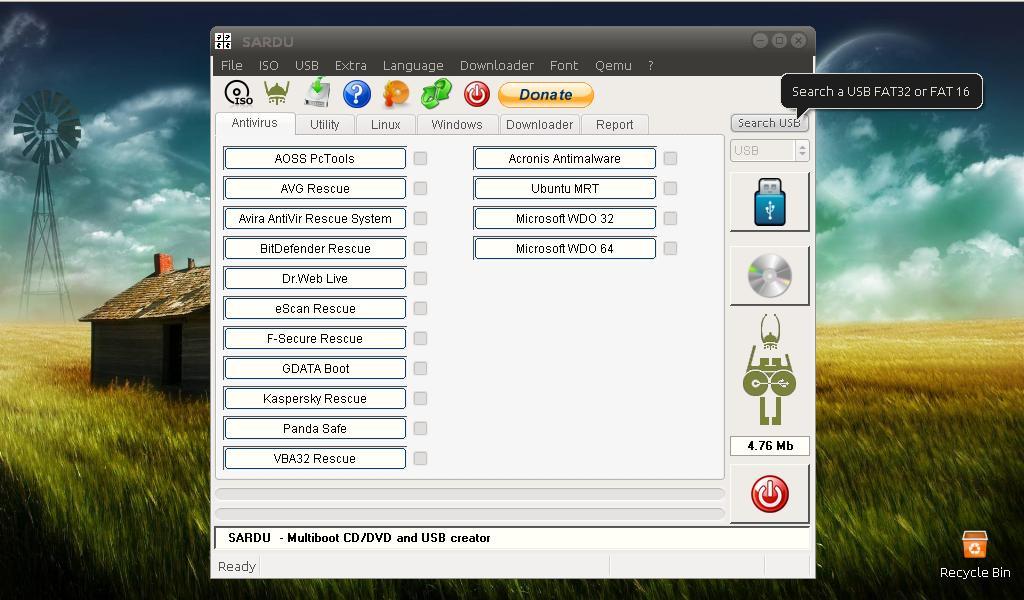Open the Font menu
This screenshot has height=600, width=1024.
coord(564,65)
